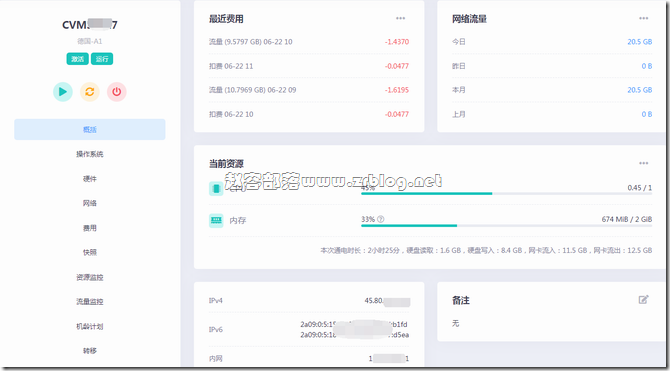Screen dimensions: 670x371
Task: Click the green start (play) power button
Action: pyautogui.click(x=63, y=91)
